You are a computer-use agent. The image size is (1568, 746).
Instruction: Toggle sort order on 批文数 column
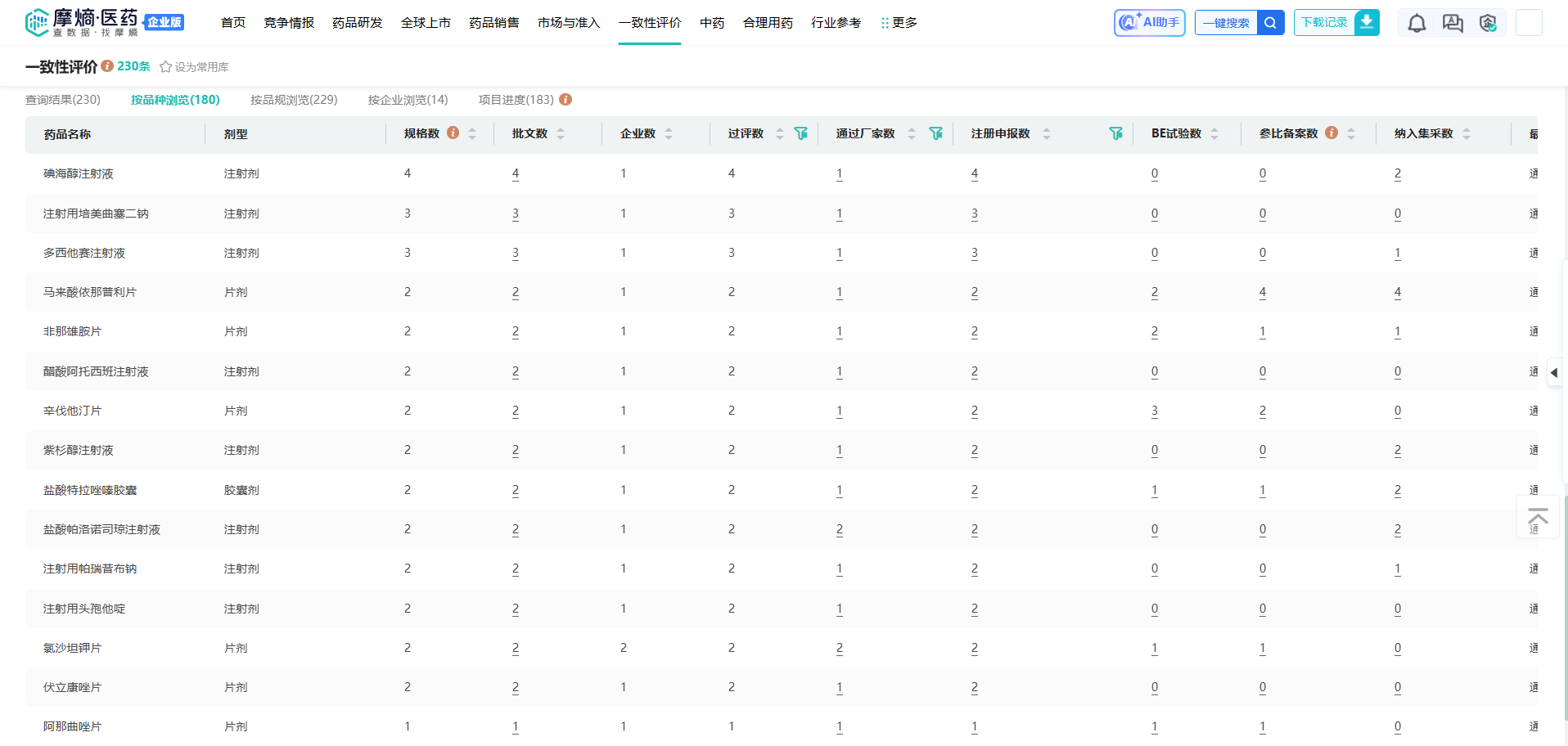pyautogui.click(x=561, y=133)
